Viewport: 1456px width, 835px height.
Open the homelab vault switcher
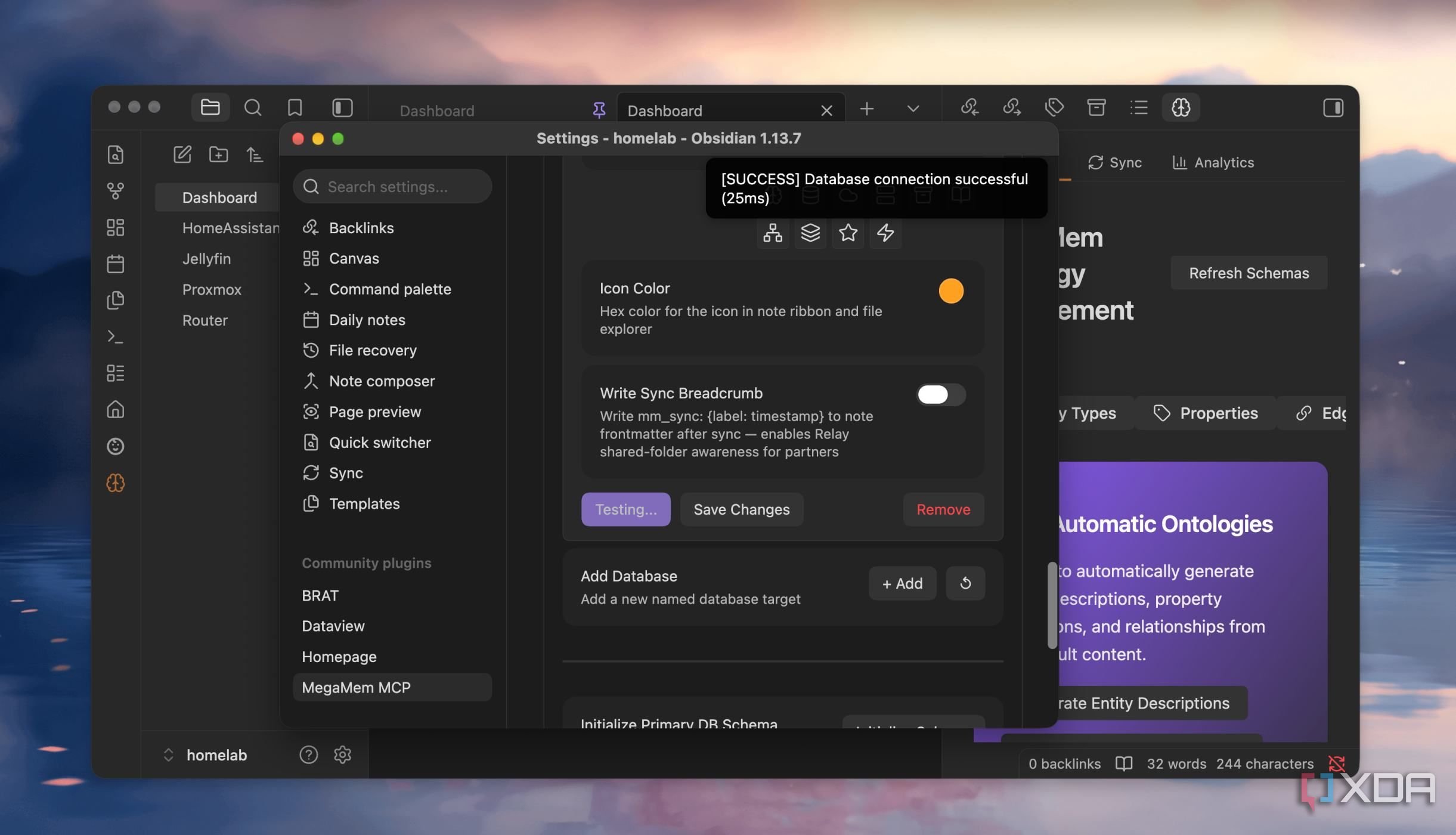point(206,755)
